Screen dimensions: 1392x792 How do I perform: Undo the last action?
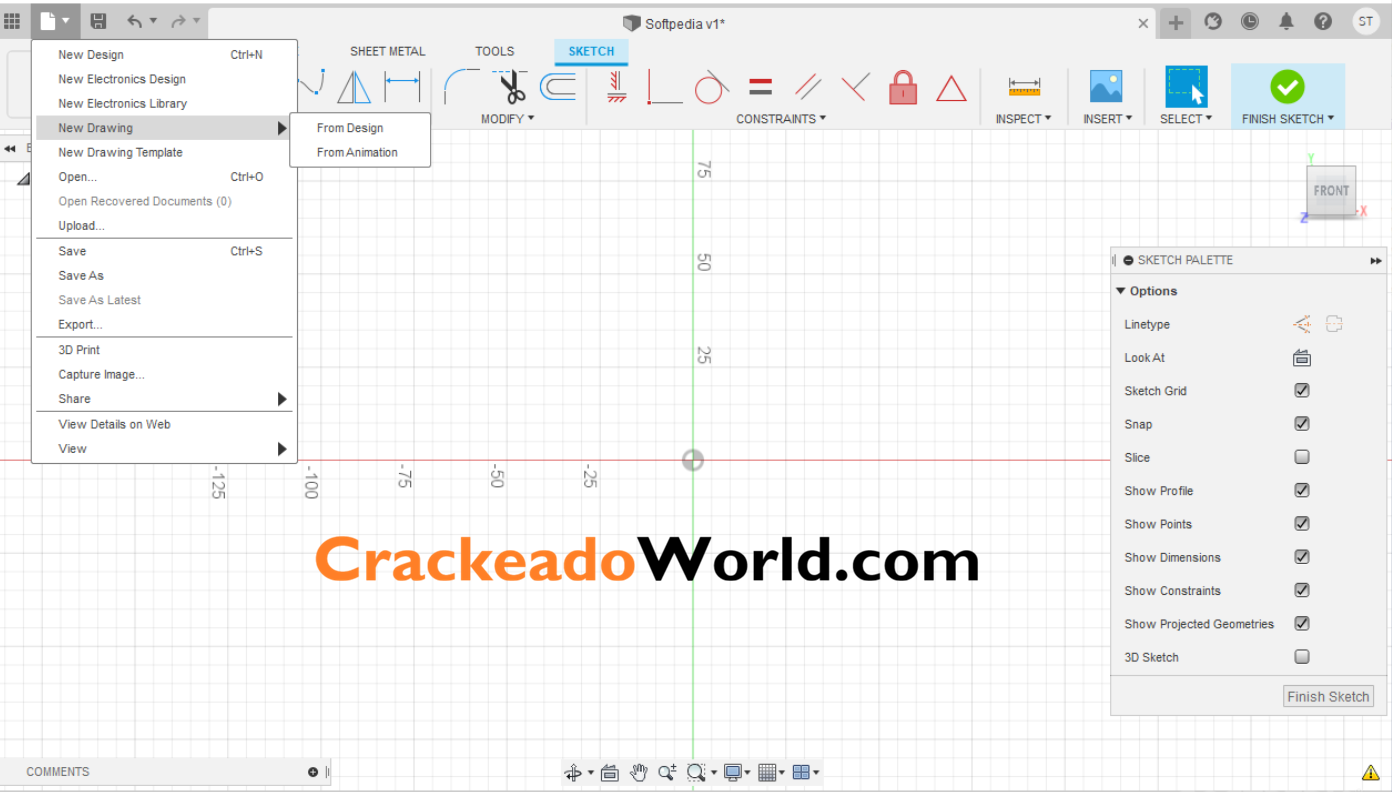pyautogui.click(x=135, y=21)
